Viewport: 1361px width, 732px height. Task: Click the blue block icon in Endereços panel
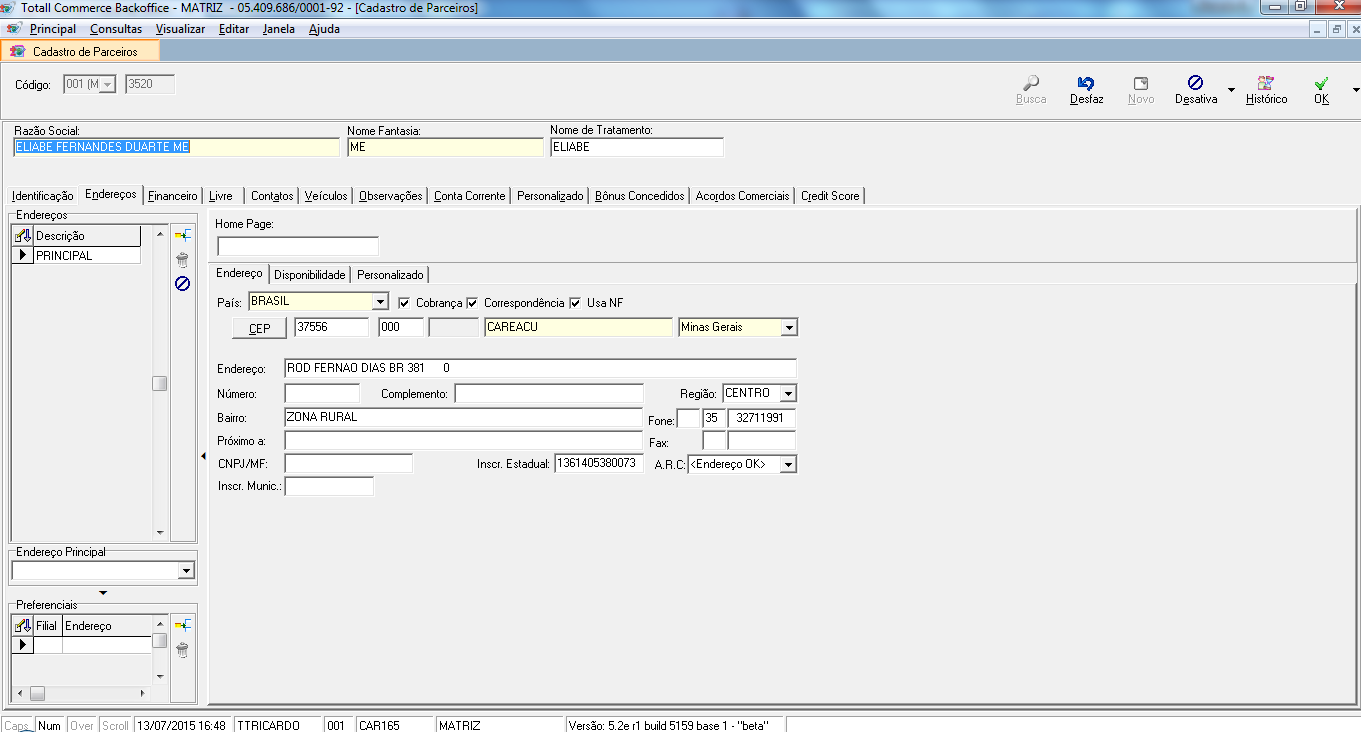[182, 284]
